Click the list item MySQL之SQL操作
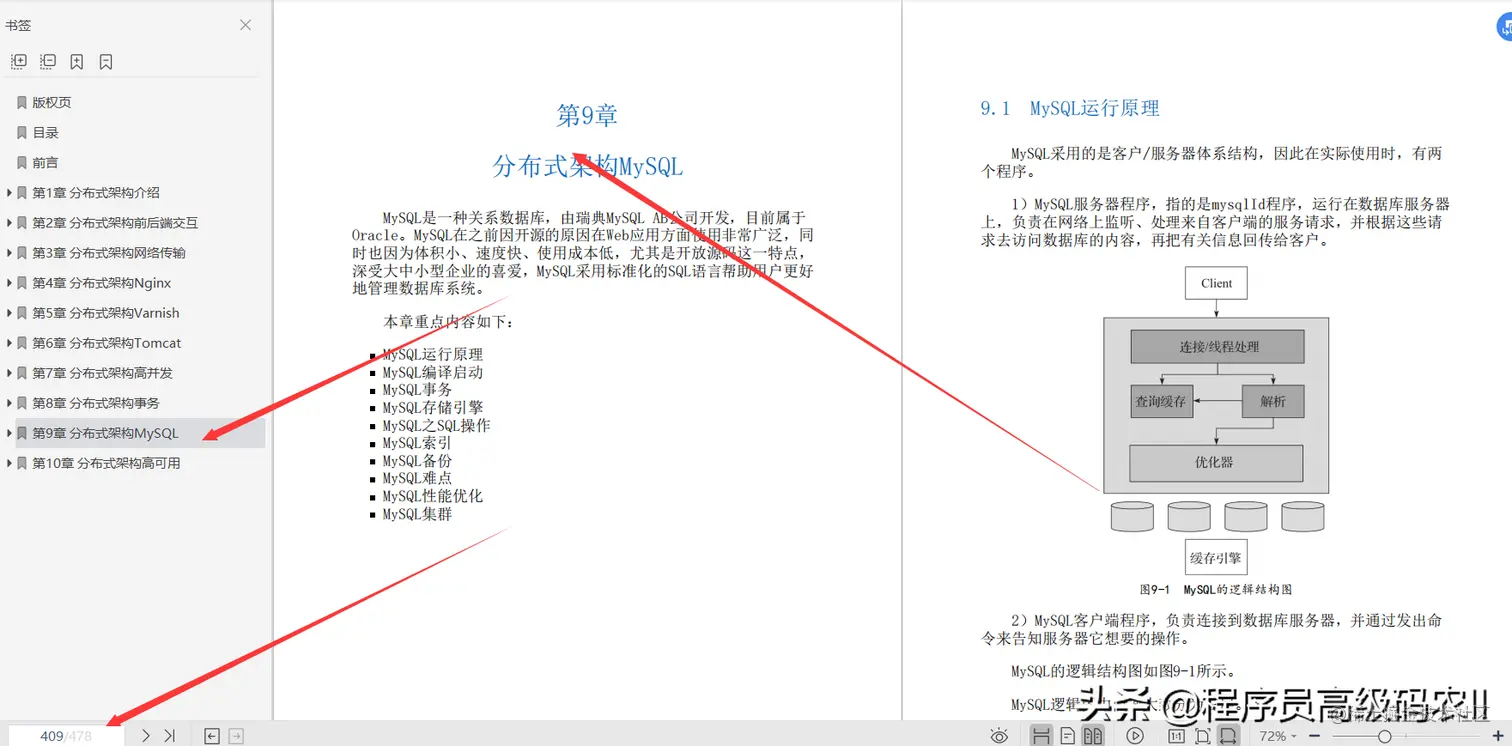The height and width of the screenshot is (746, 1512). tap(436, 425)
